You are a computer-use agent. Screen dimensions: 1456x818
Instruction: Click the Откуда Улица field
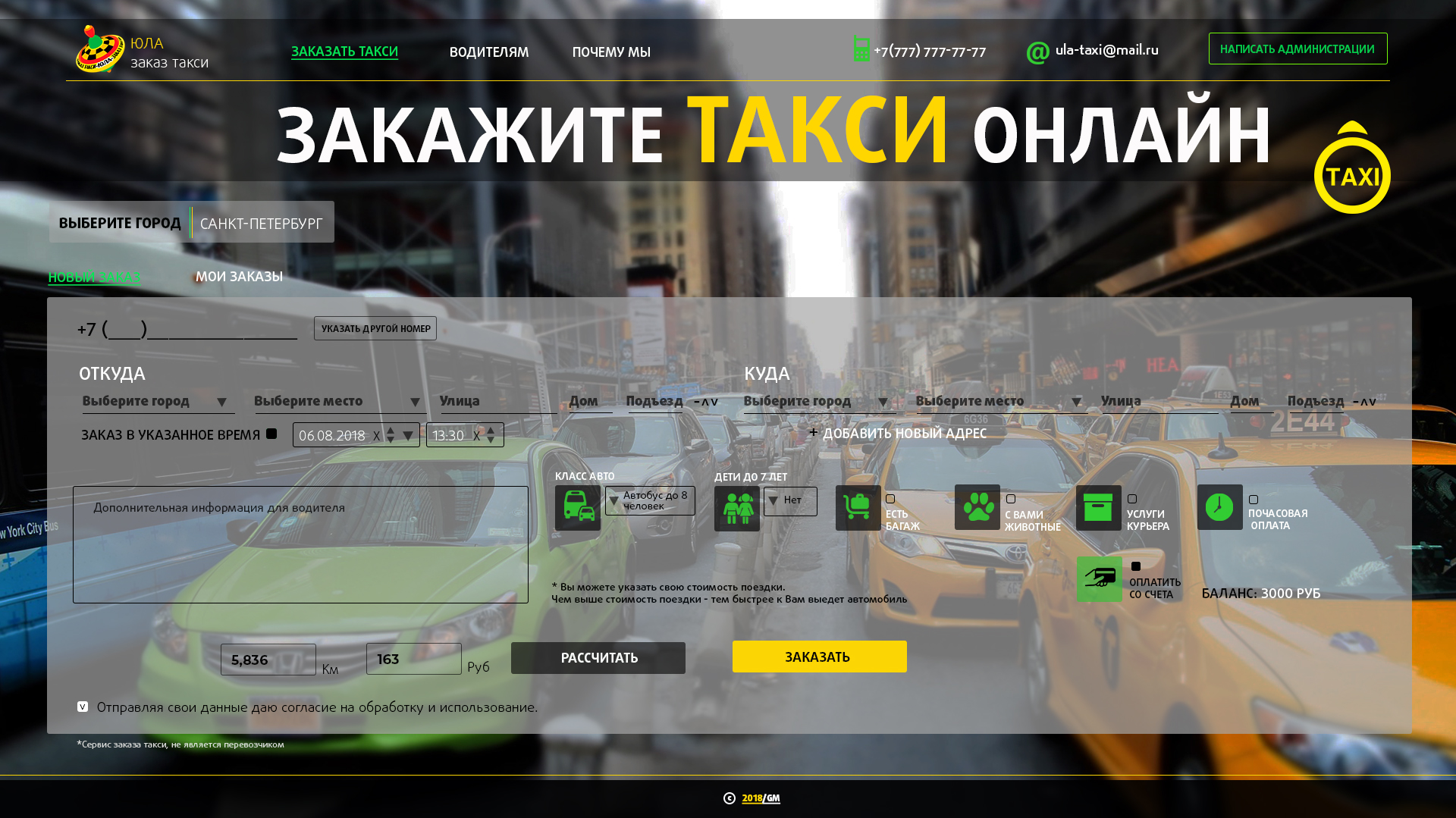497,401
